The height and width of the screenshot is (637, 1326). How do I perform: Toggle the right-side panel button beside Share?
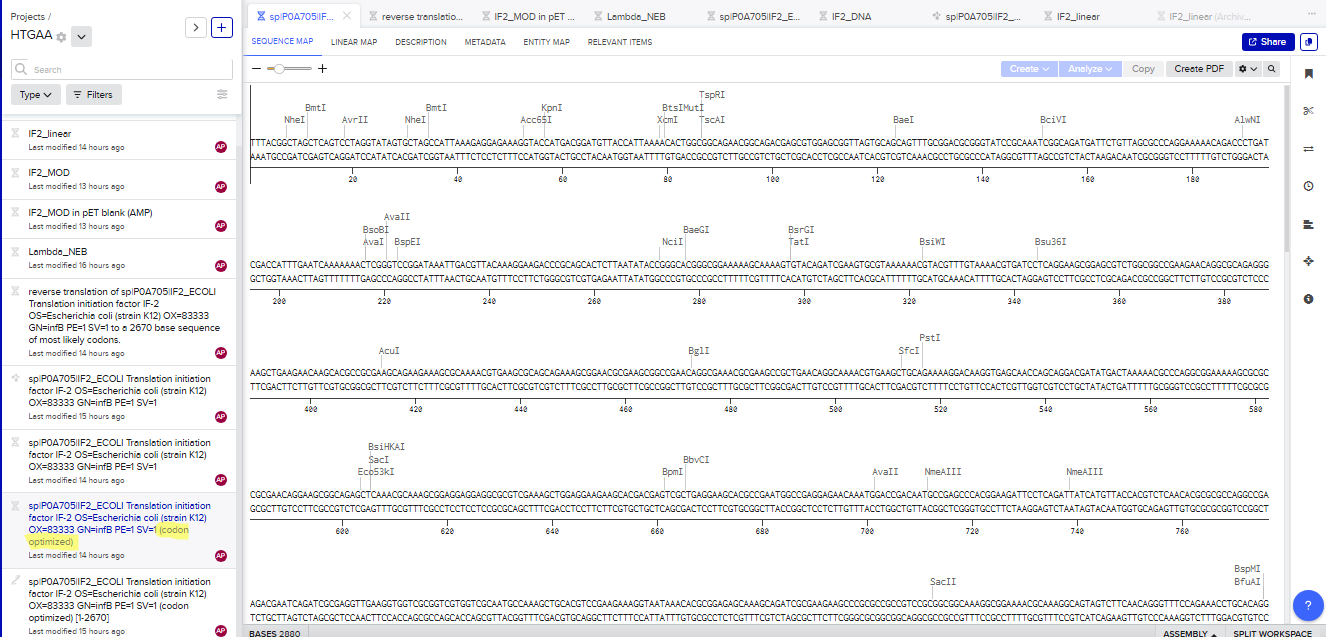pyautogui.click(x=1309, y=42)
